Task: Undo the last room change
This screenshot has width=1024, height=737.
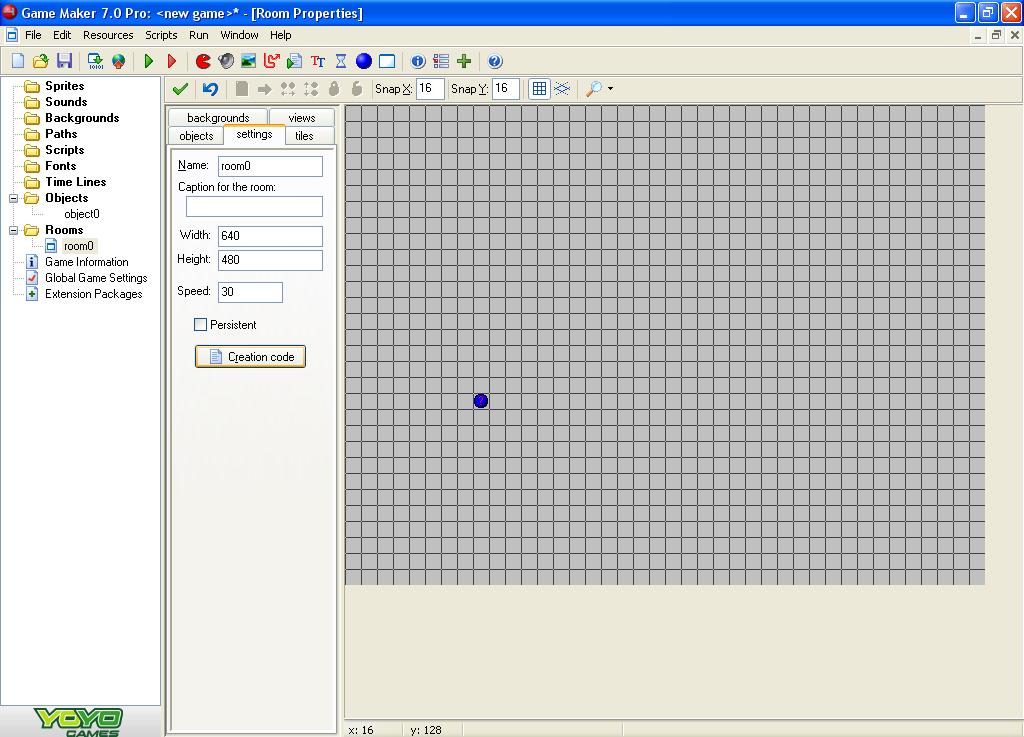Action: tap(210, 89)
